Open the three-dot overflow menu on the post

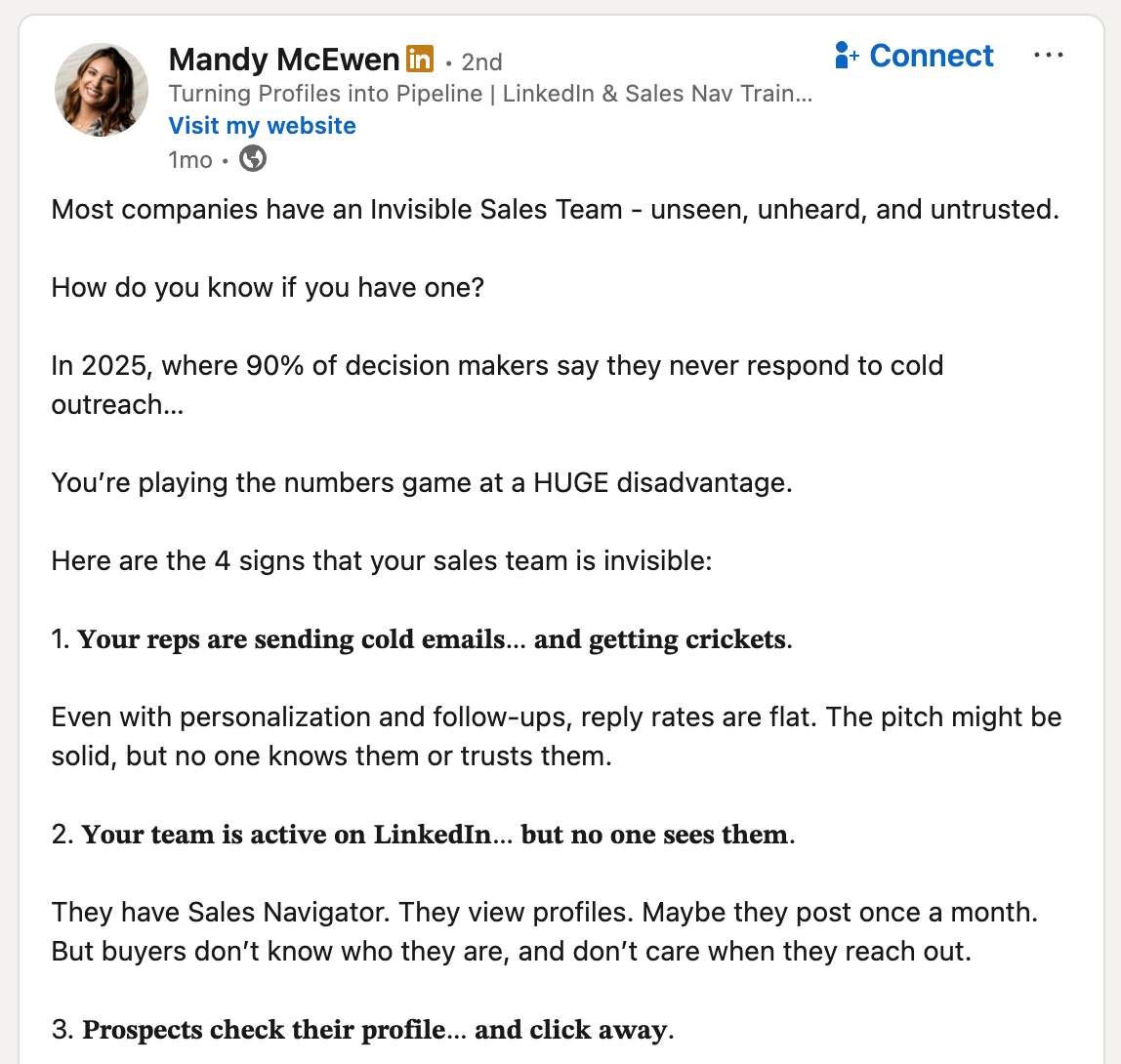click(x=1049, y=55)
